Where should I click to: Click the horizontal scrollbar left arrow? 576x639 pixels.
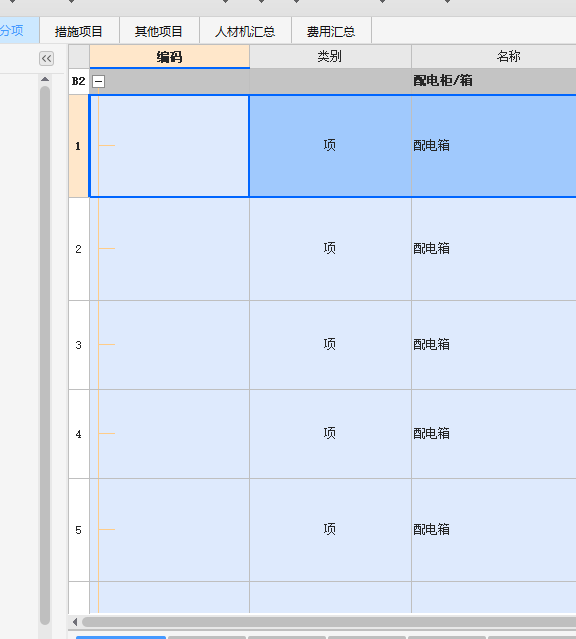(75, 622)
